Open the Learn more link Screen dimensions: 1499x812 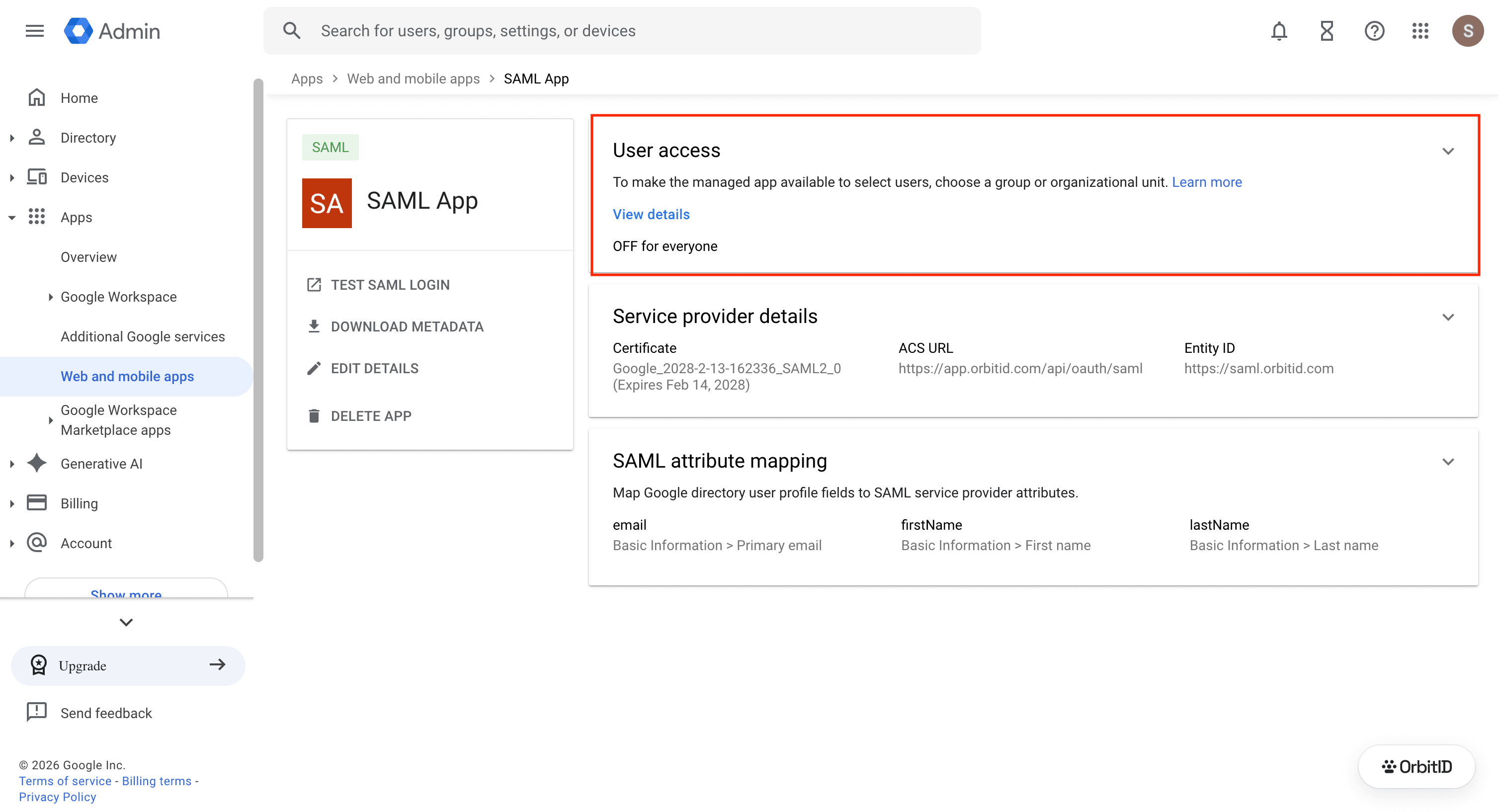click(x=1206, y=182)
